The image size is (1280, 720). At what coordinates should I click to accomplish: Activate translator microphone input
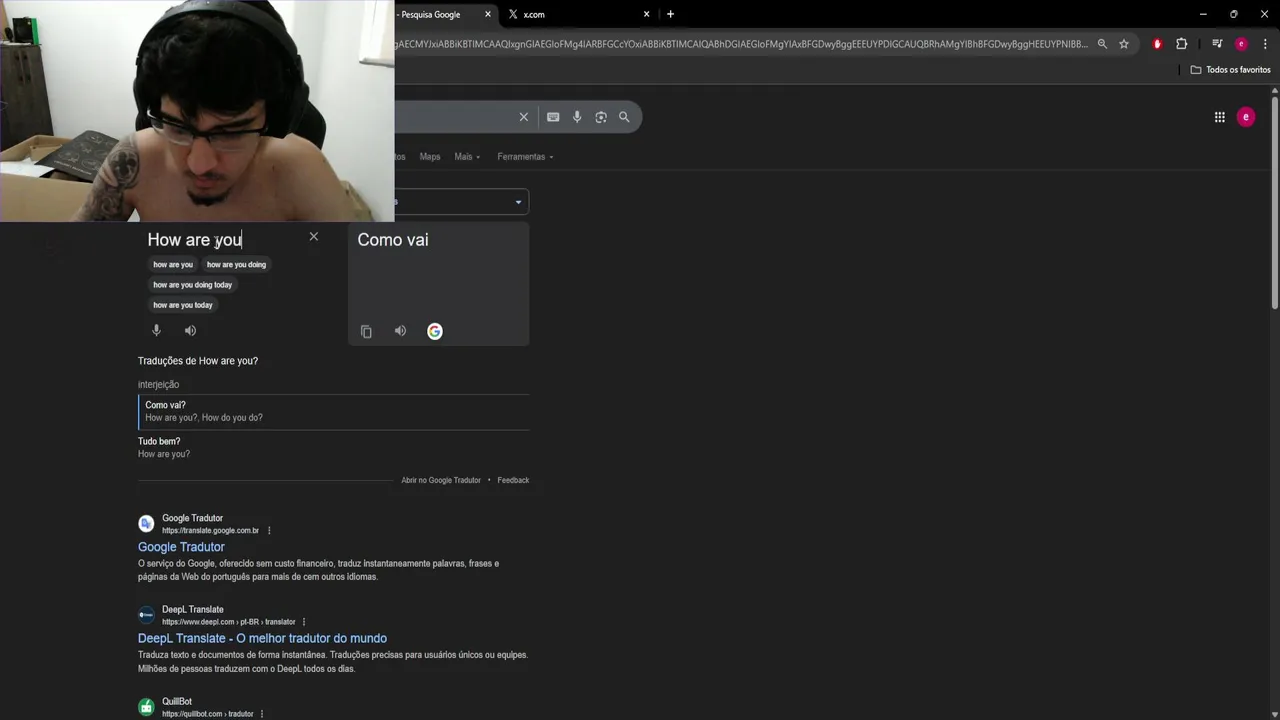pos(156,330)
